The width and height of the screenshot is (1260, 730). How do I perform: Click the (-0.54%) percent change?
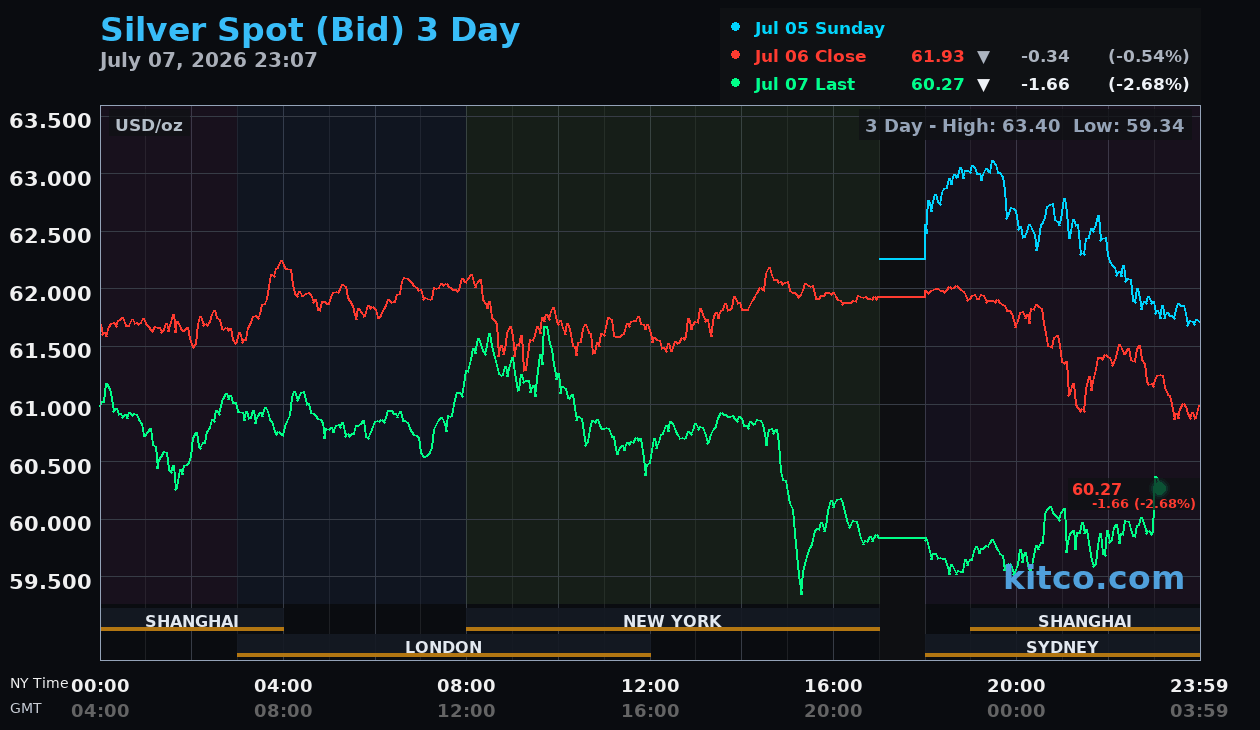pyautogui.click(x=1149, y=56)
